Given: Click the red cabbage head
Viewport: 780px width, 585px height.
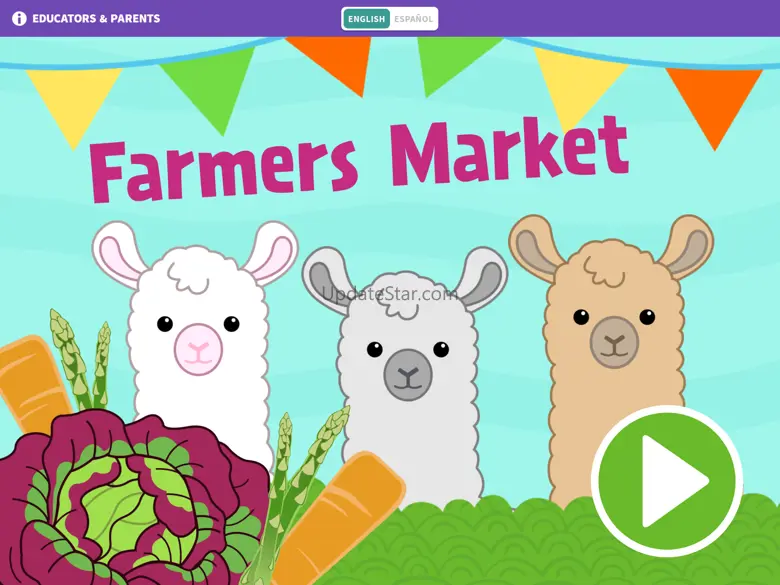Looking at the screenshot, I should click(132, 500).
